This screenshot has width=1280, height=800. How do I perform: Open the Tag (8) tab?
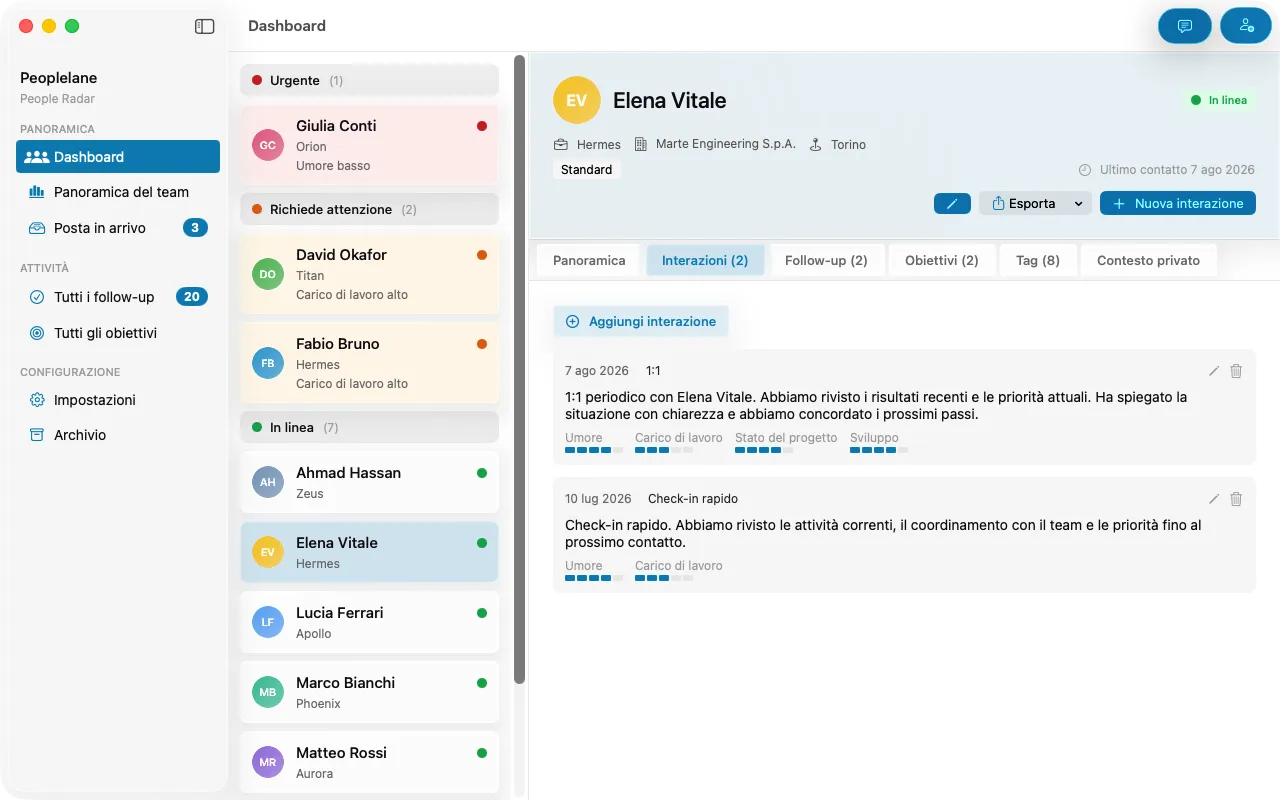click(1038, 260)
